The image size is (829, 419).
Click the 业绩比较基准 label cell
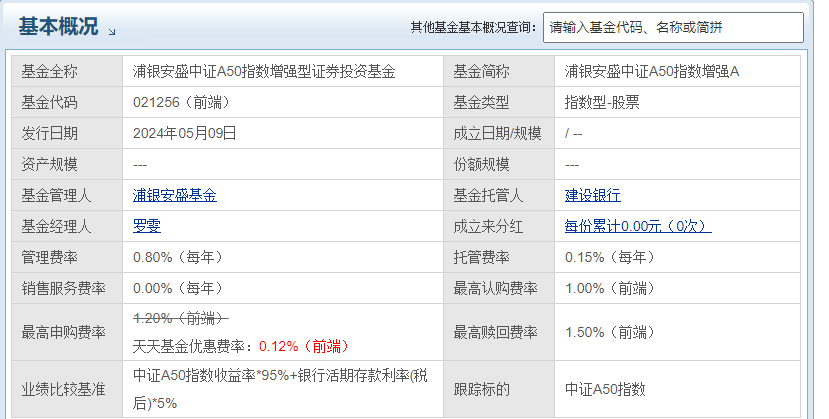tap(67, 390)
